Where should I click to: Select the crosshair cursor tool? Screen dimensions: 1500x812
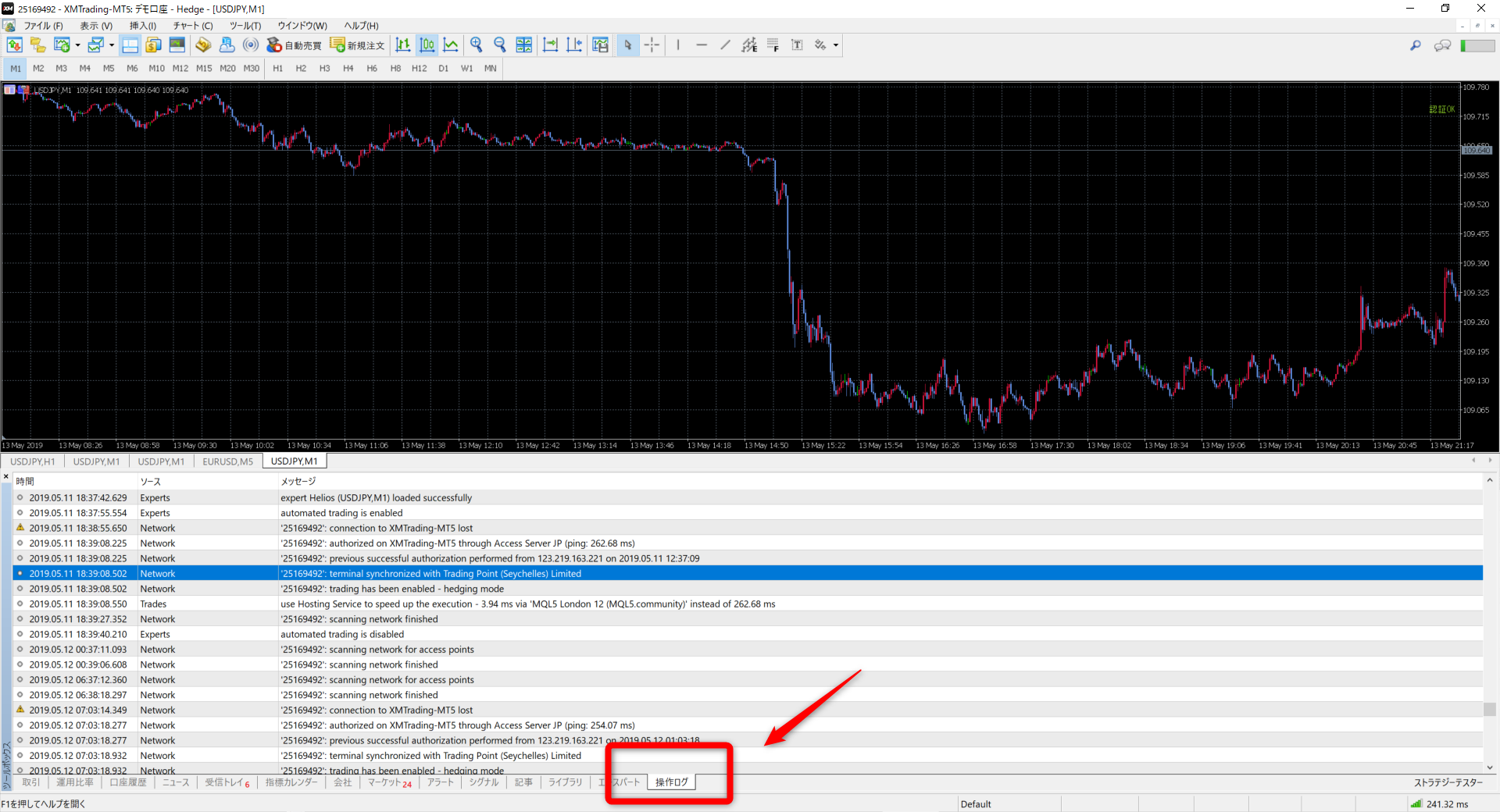[x=652, y=45]
